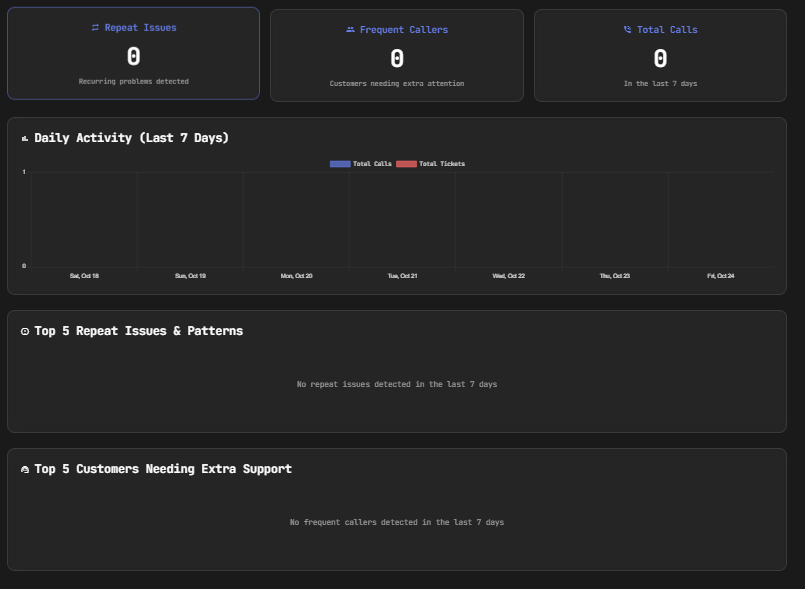The height and width of the screenshot is (589, 805).
Task: Select the Fri, Oct 24 axis label
Action: (720, 275)
